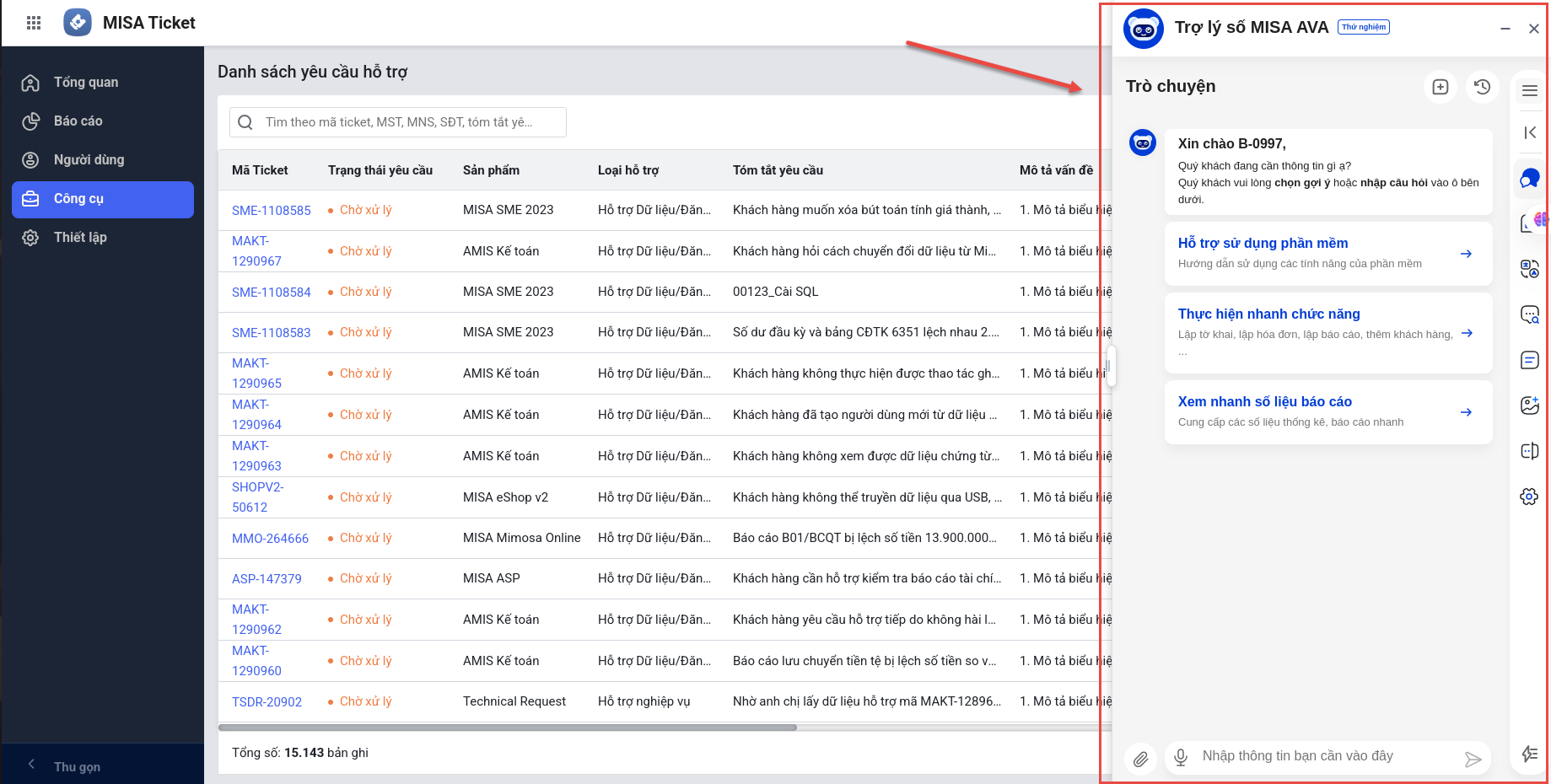Click the translate icon in AVA sidebar
1551x784 pixels.
tap(1529, 269)
